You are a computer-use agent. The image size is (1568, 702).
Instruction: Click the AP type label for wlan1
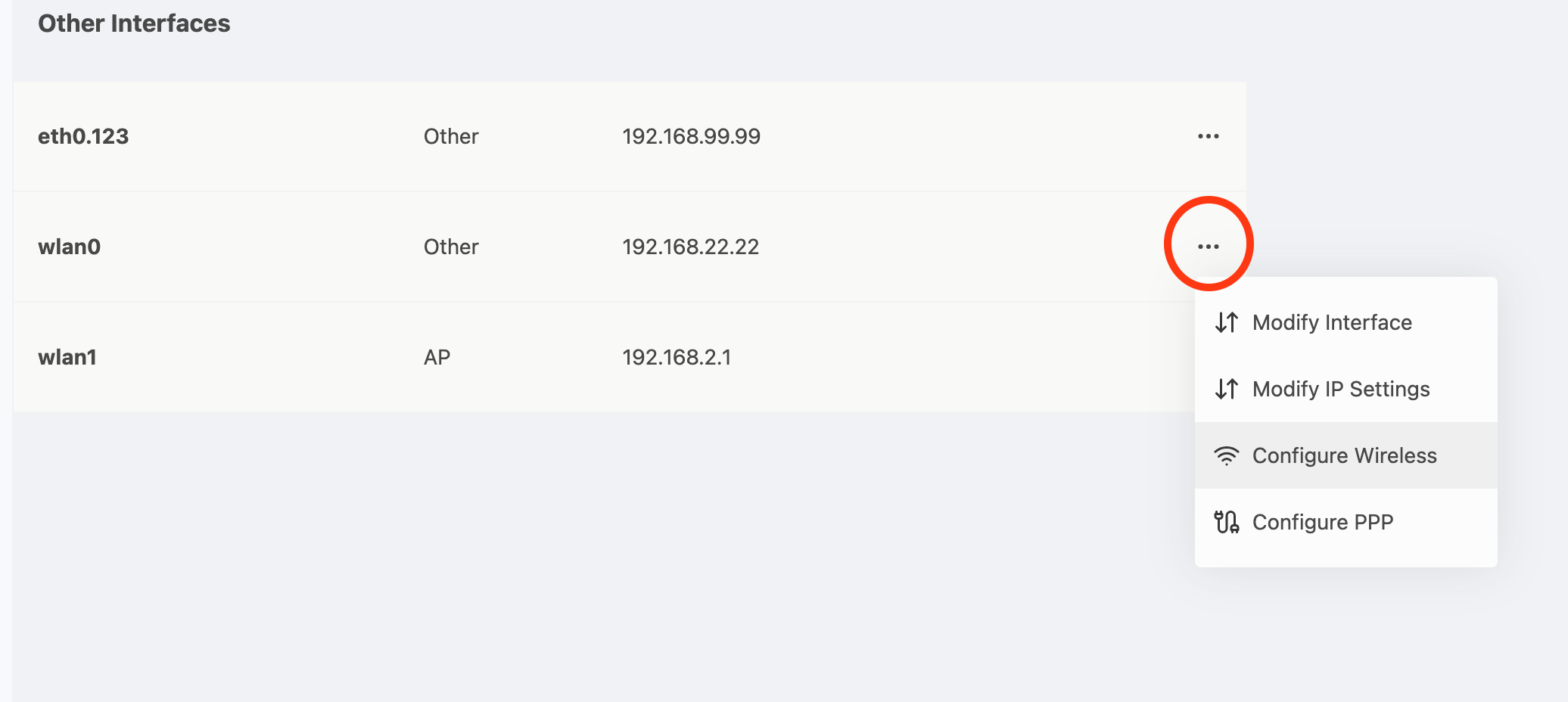click(437, 357)
